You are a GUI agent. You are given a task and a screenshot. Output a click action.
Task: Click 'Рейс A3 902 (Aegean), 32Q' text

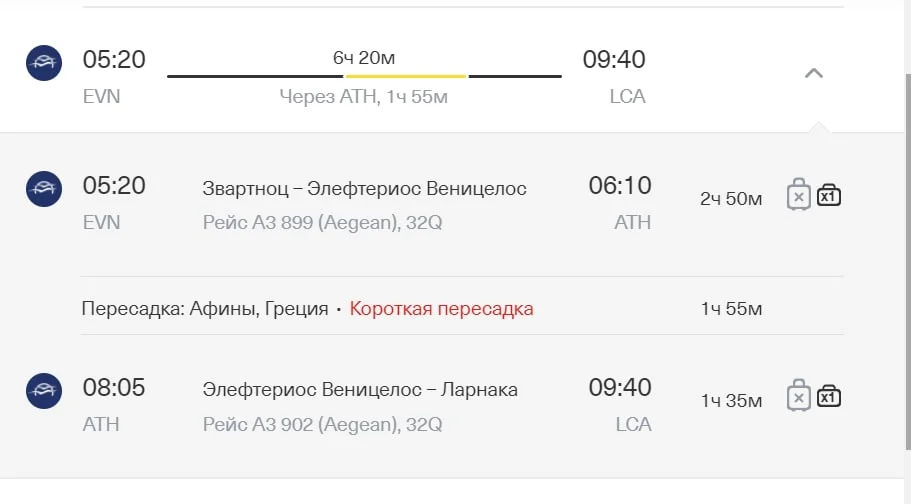[x=322, y=424]
